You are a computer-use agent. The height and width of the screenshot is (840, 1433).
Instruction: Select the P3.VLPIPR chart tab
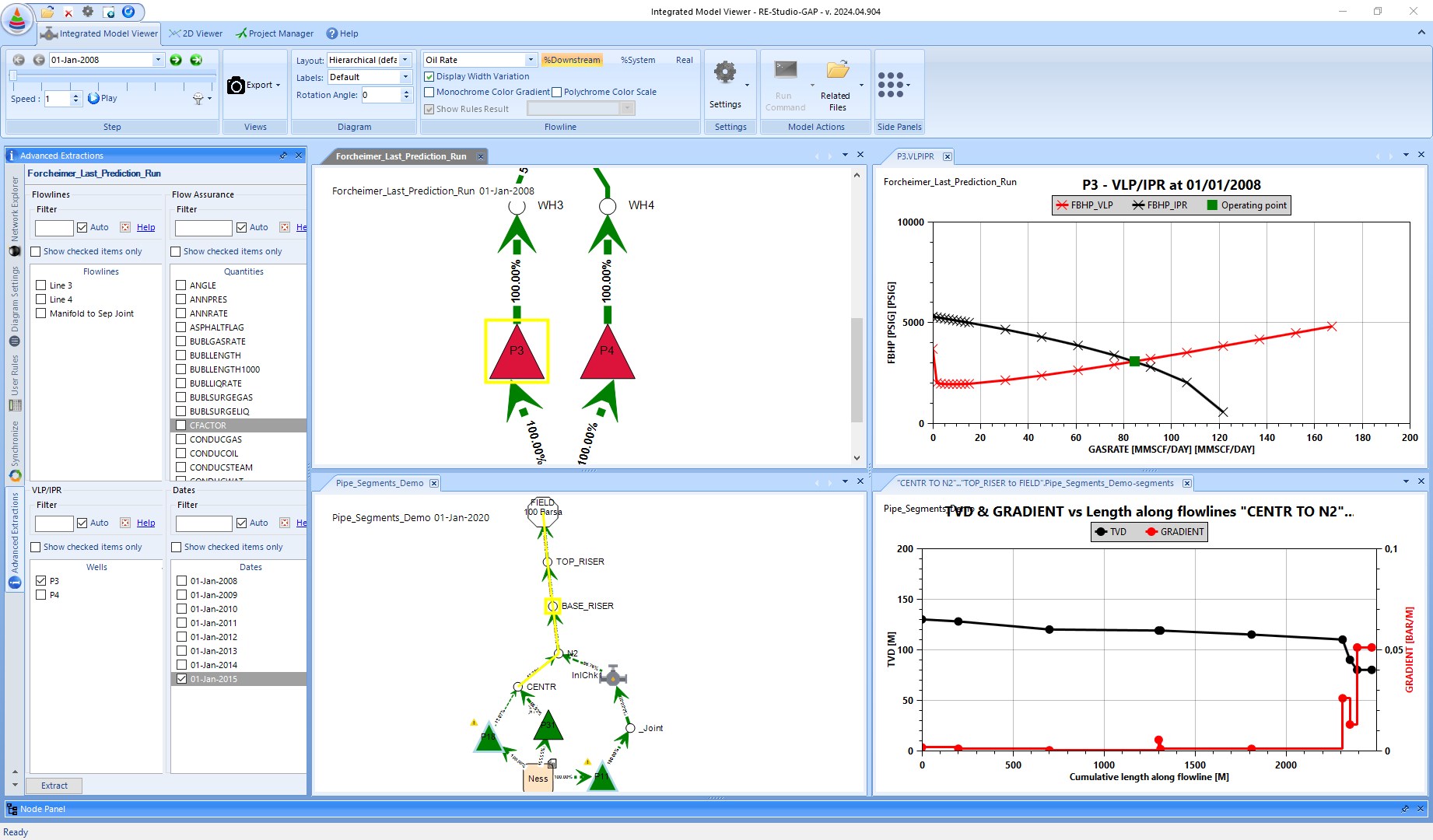pos(915,156)
